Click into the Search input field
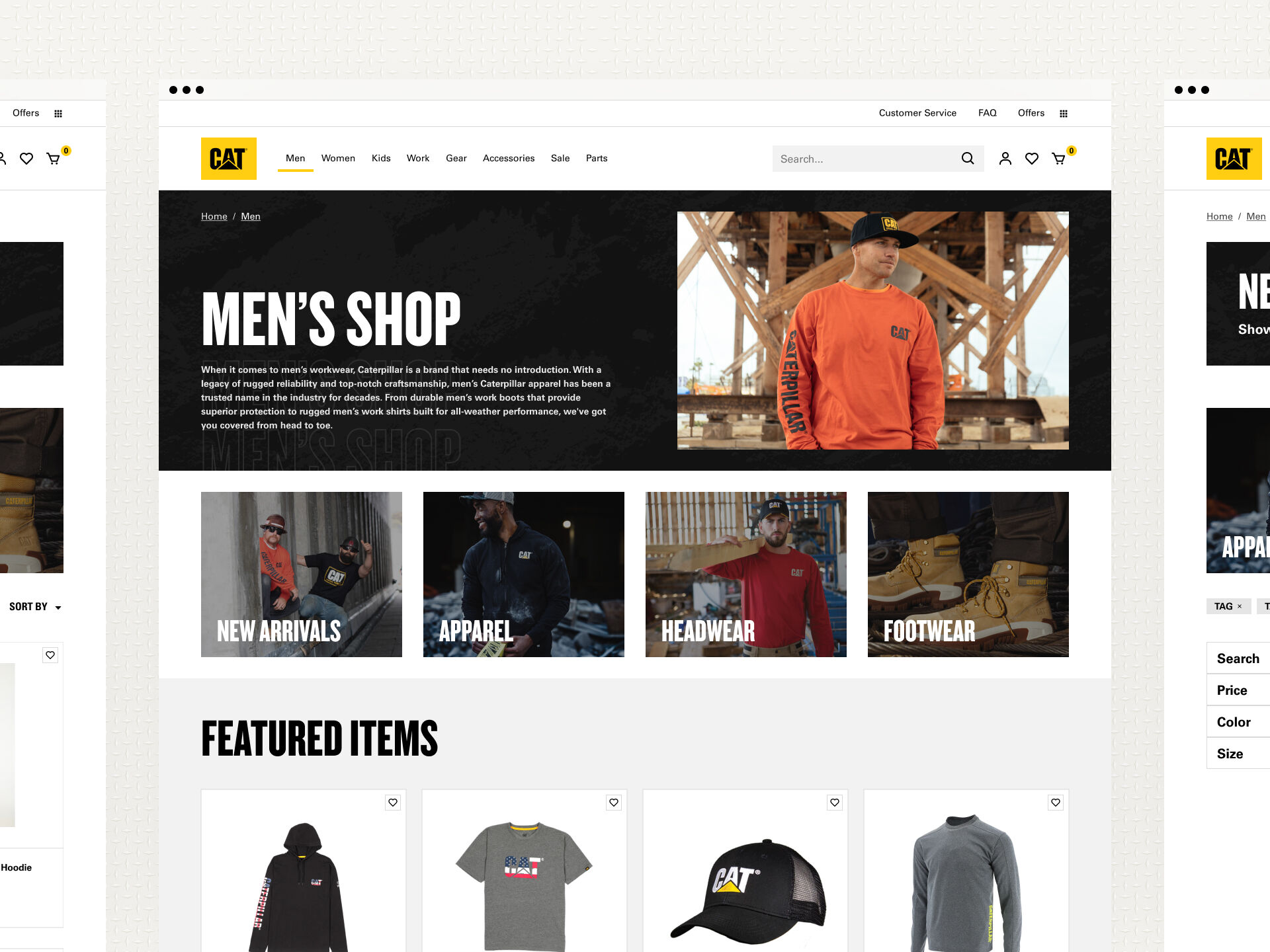The width and height of the screenshot is (1270, 952). [x=867, y=159]
